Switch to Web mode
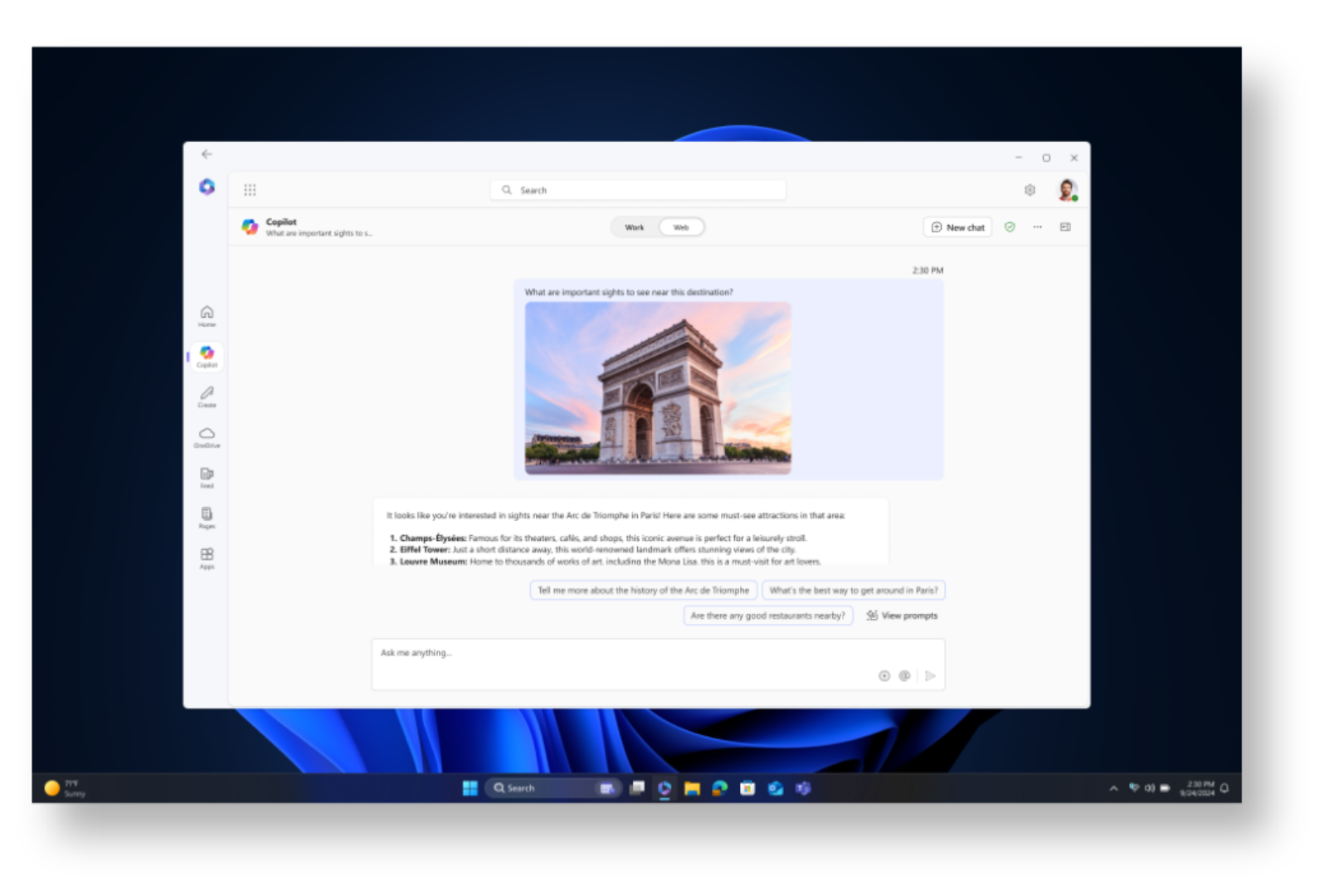The width and height of the screenshot is (1324, 896). (x=681, y=227)
